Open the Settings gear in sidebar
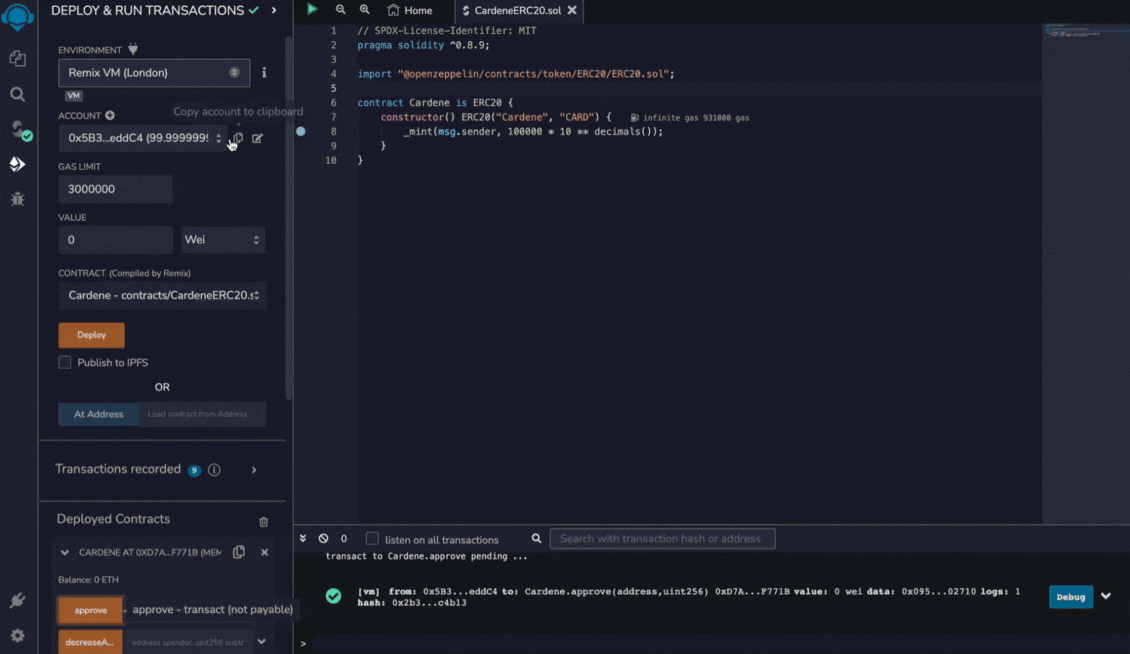This screenshot has width=1130, height=654. pyautogui.click(x=17, y=635)
